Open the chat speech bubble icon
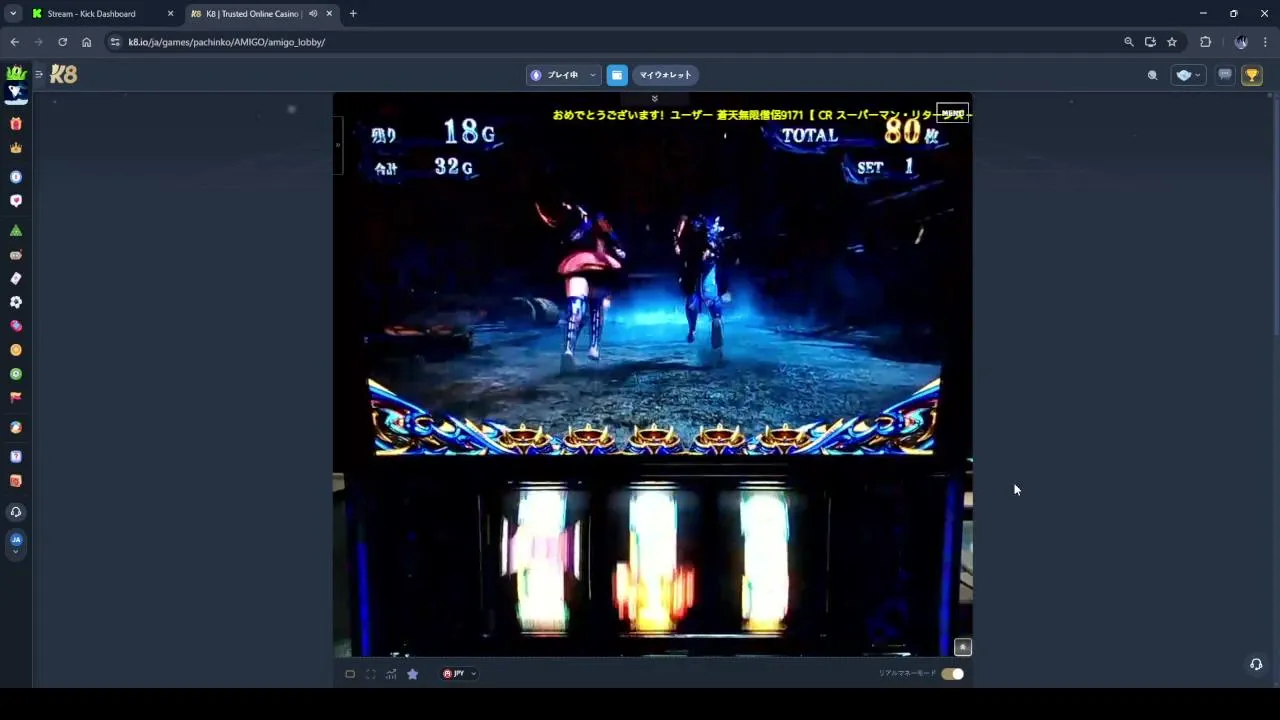 coord(1224,75)
